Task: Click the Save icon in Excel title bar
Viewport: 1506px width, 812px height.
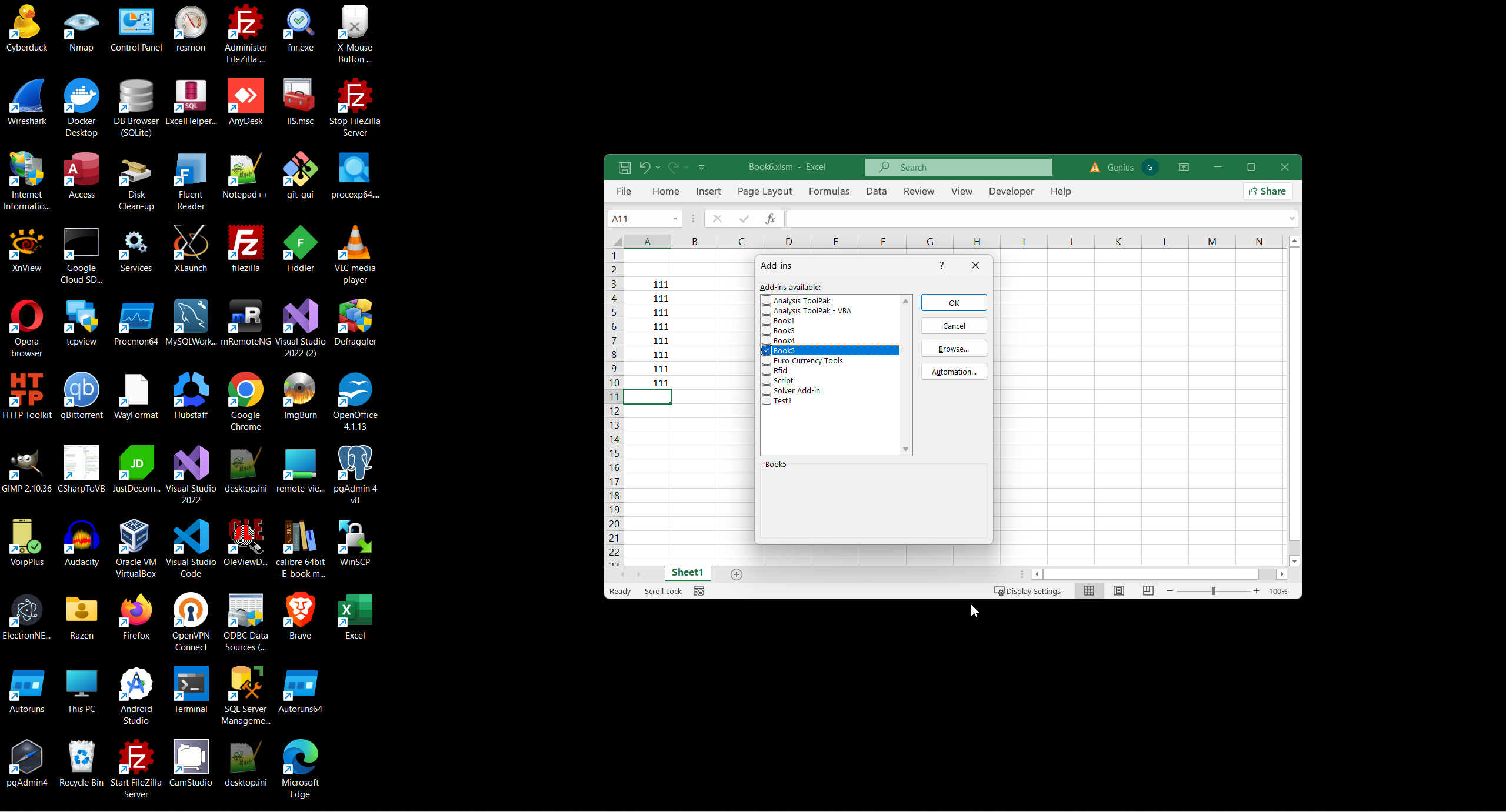Action: (624, 168)
